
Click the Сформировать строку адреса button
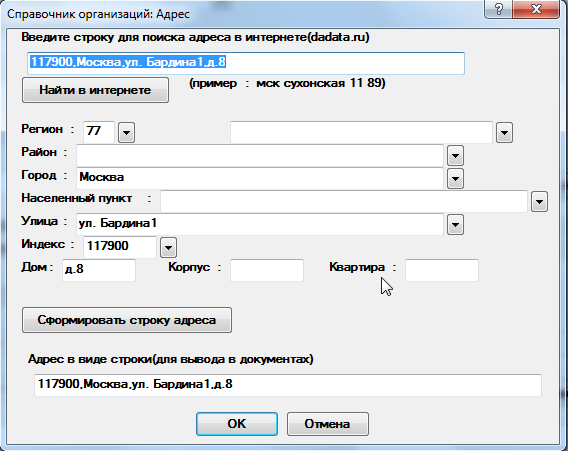(127, 320)
